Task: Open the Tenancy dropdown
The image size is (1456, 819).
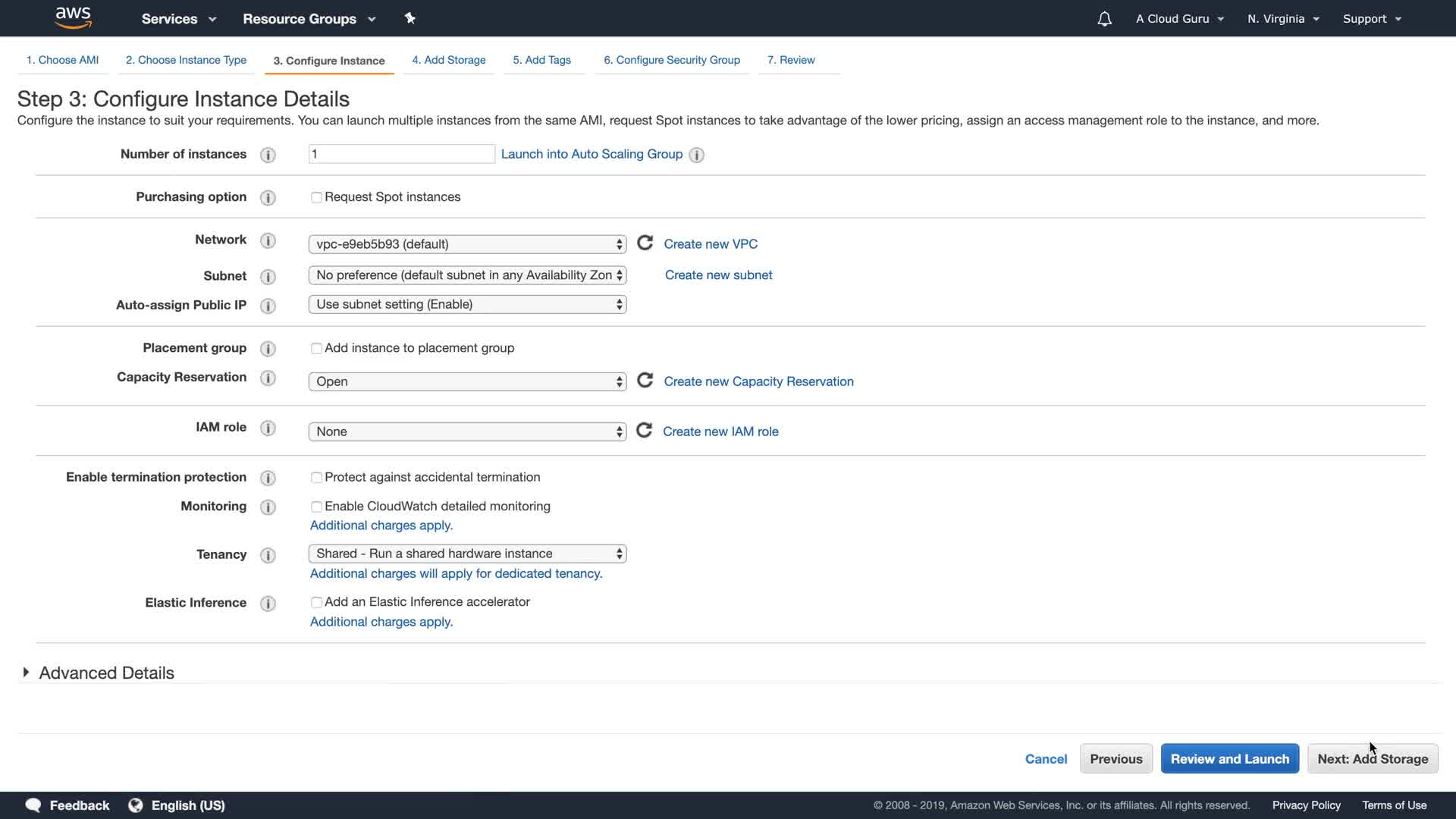Action: click(x=467, y=554)
